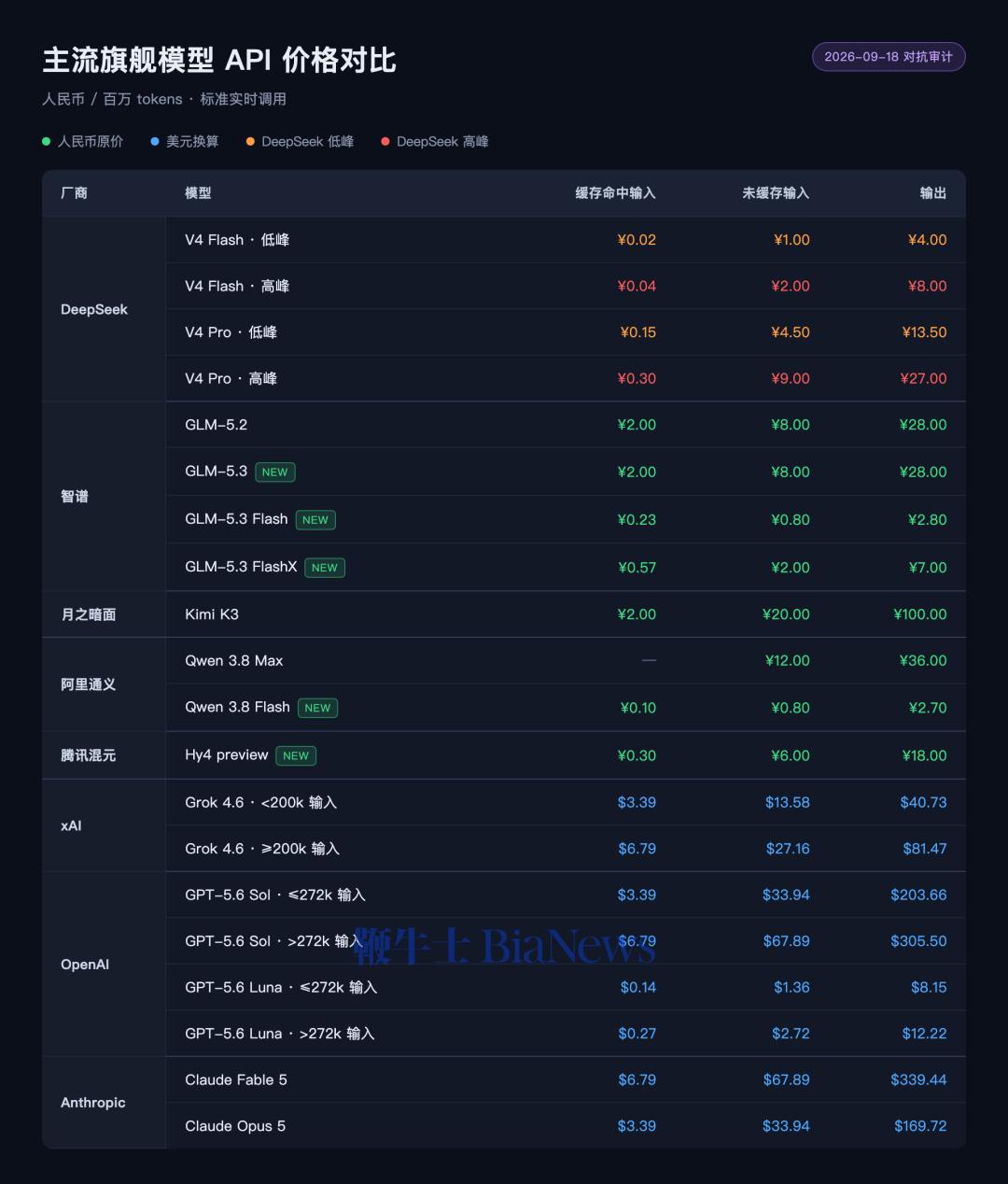Click the red dot beside DeepSeek 高峰

click(x=385, y=142)
